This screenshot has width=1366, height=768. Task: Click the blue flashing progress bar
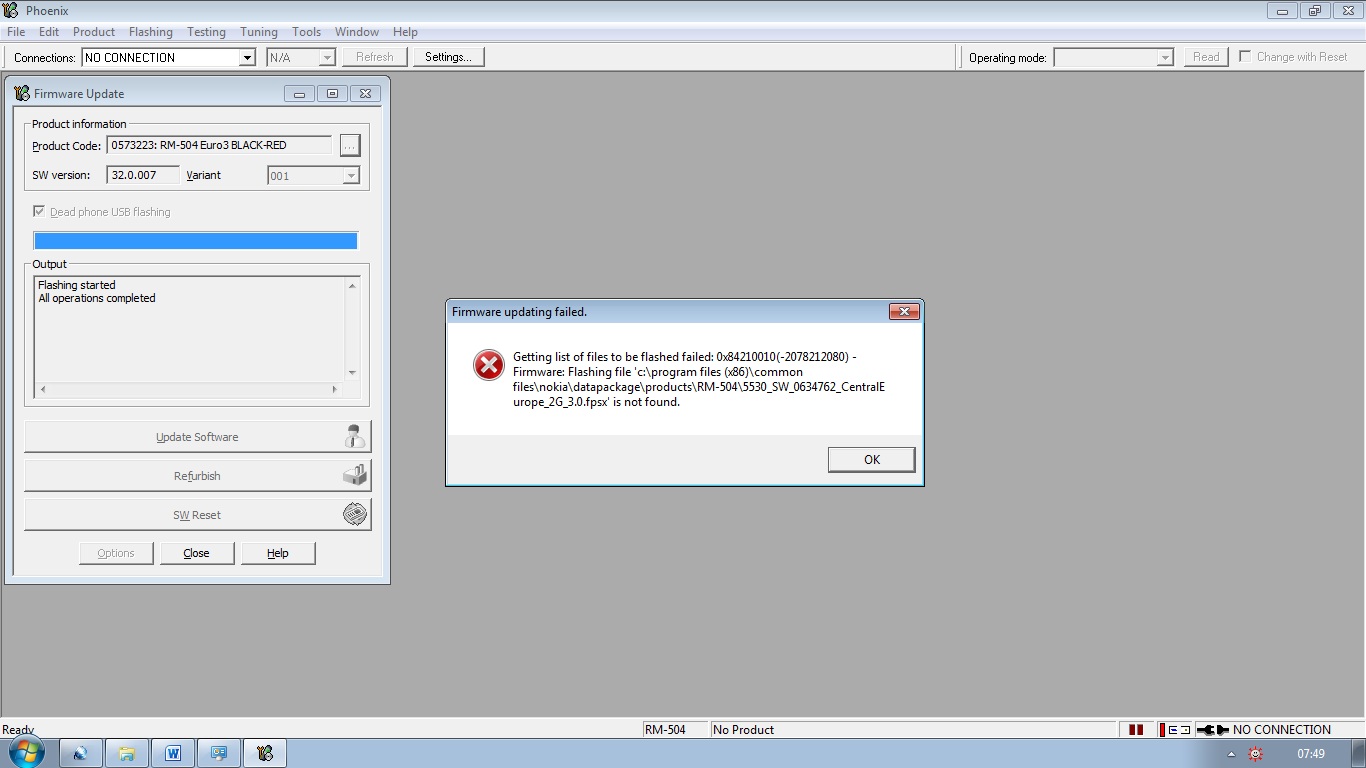pyautogui.click(x=195, y=240)
